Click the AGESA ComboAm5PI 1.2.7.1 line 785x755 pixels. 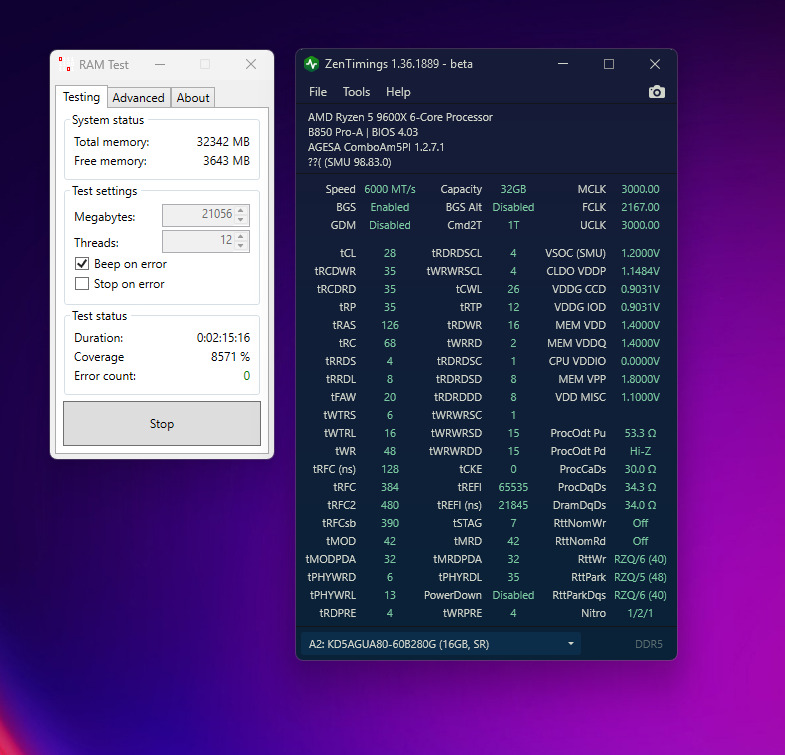(x=376, y=147)
